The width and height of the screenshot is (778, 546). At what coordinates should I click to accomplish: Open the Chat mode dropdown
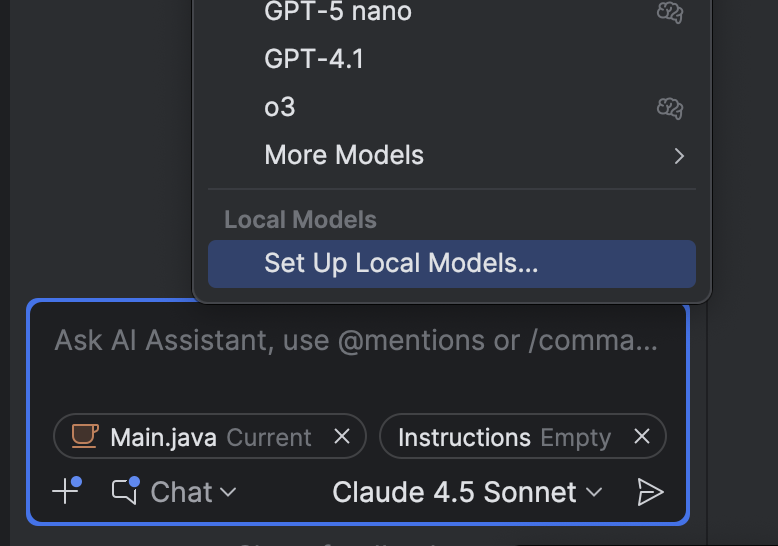tap(192, 492)
